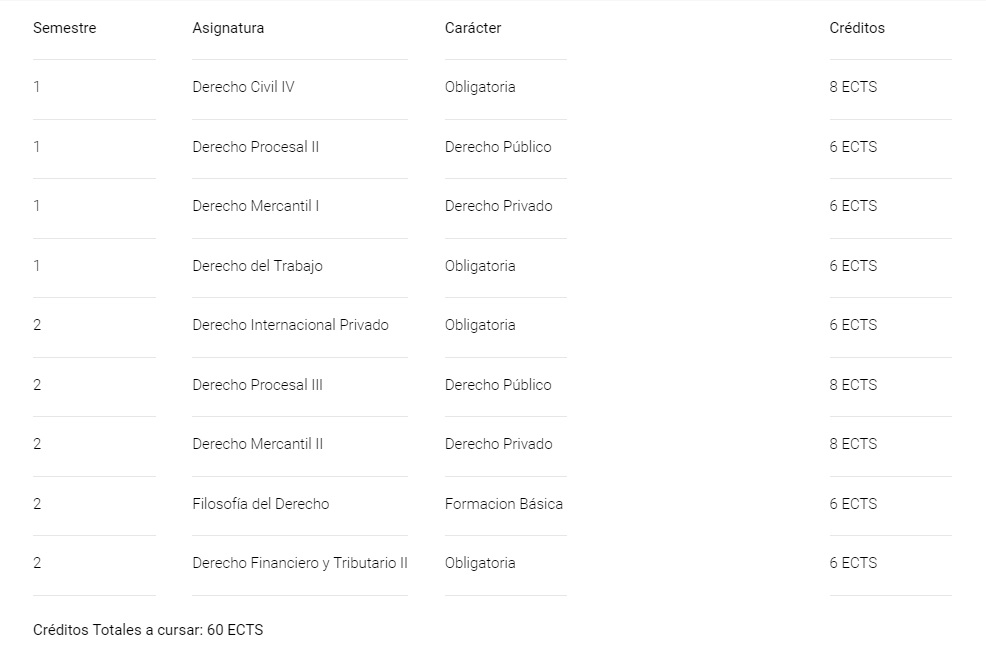Click the 8 ECTS credits for Derecho Civil IV
The image size is (986, 657).
[853, 87]
